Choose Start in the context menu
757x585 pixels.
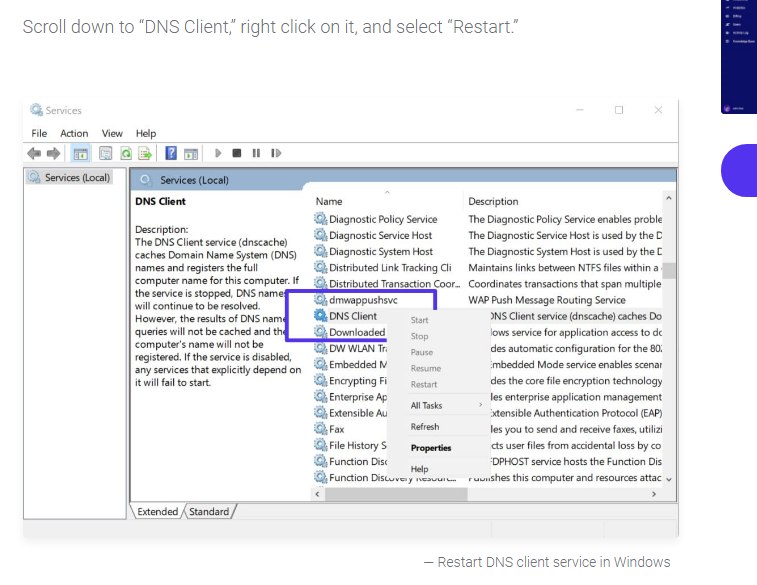point(420,320)
